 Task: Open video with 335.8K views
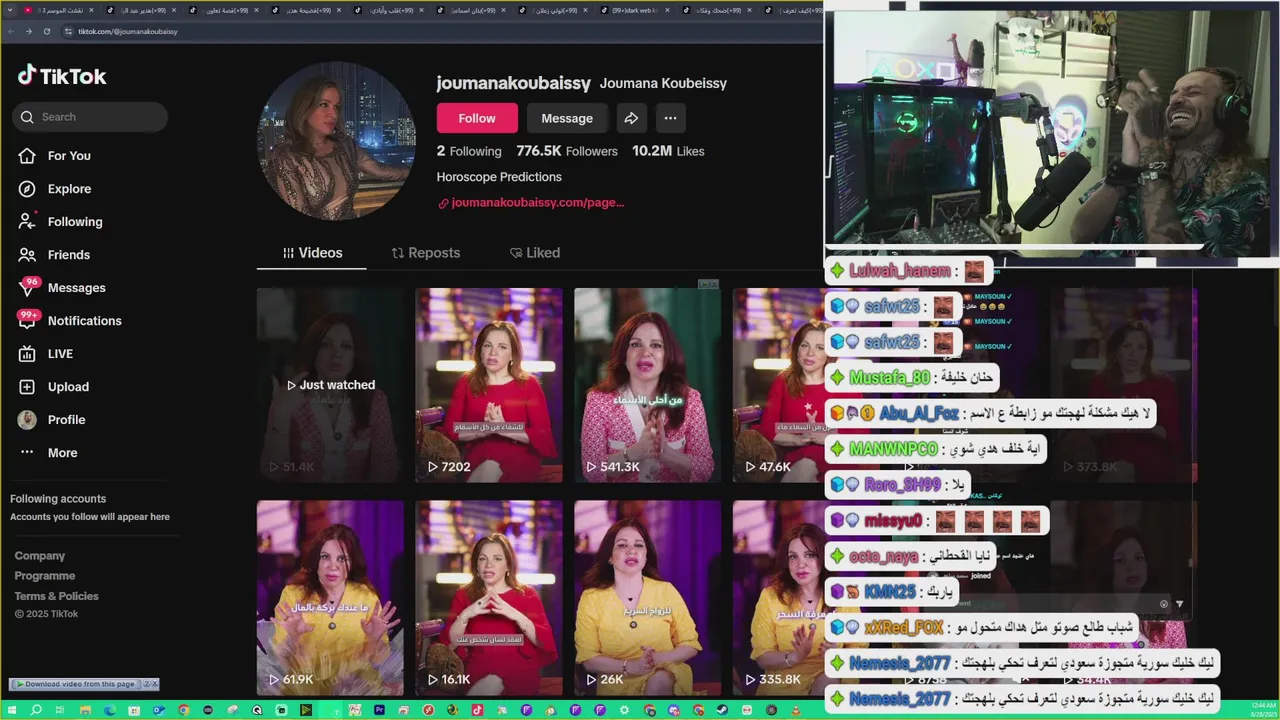pos(778,598)
